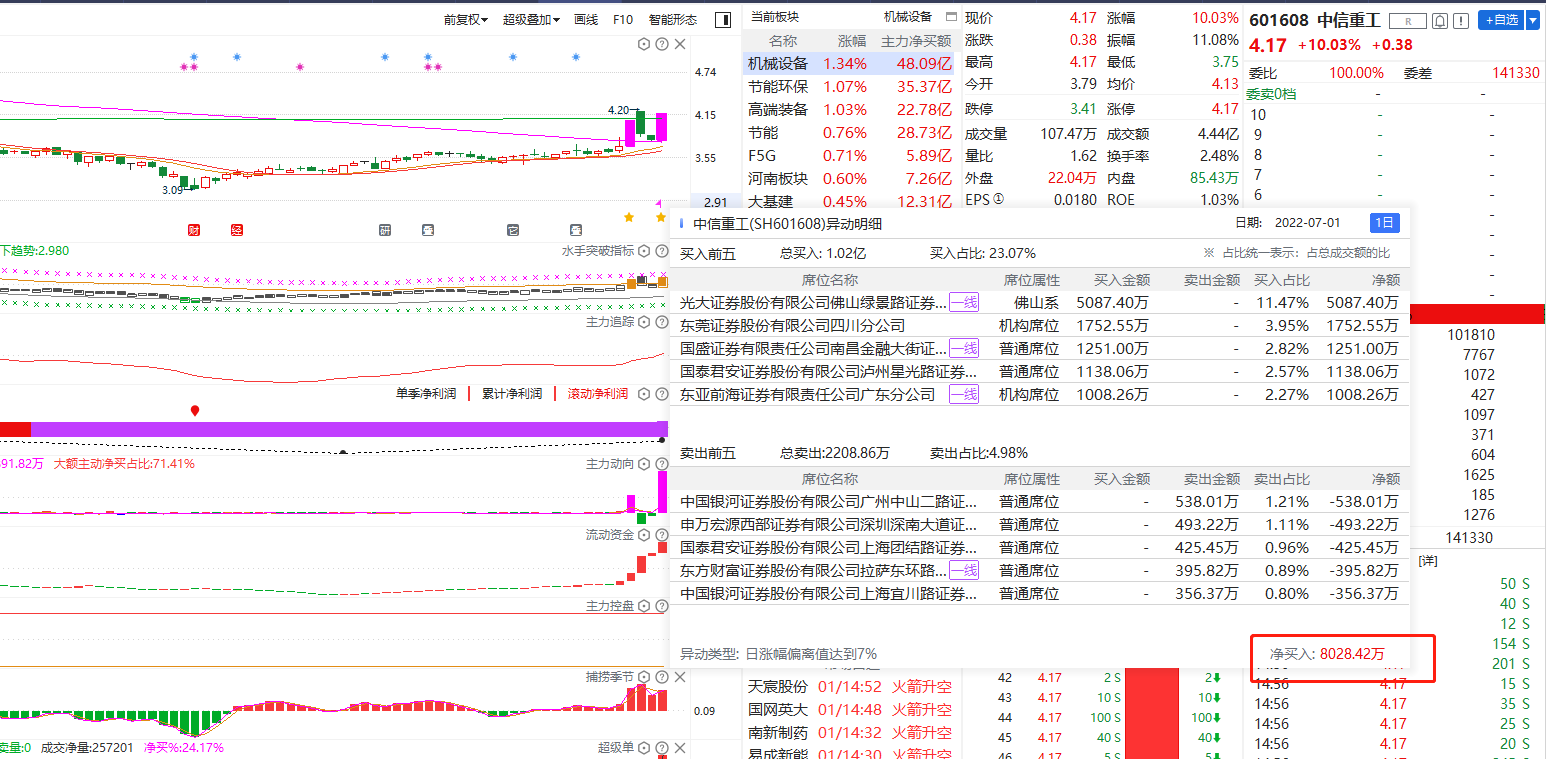The image size is (1546, 759).
Task: Select 高端装备 row in sector list
Action: pyautogui.click(x=850, y=109)
